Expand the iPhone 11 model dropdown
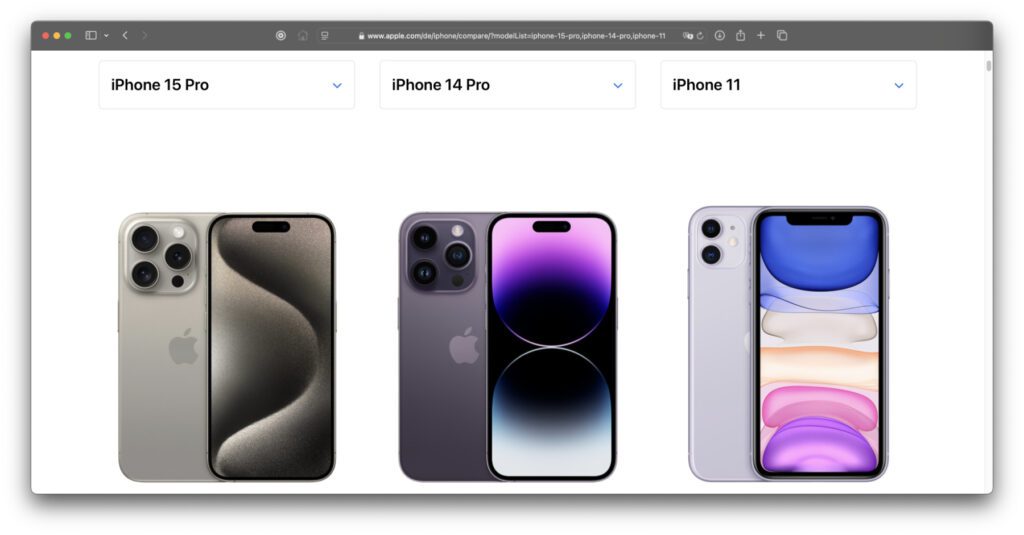The image size is (1024, 535). pos(788,85)
